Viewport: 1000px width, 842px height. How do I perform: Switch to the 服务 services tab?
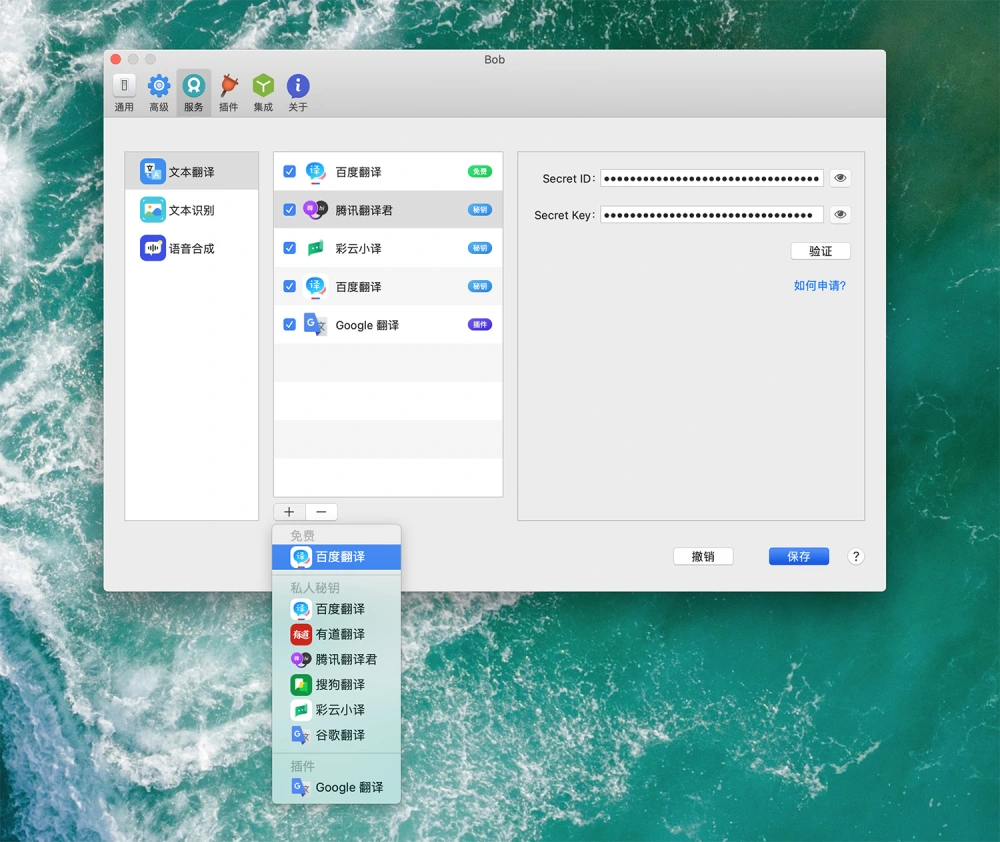(x=194, y=93)
